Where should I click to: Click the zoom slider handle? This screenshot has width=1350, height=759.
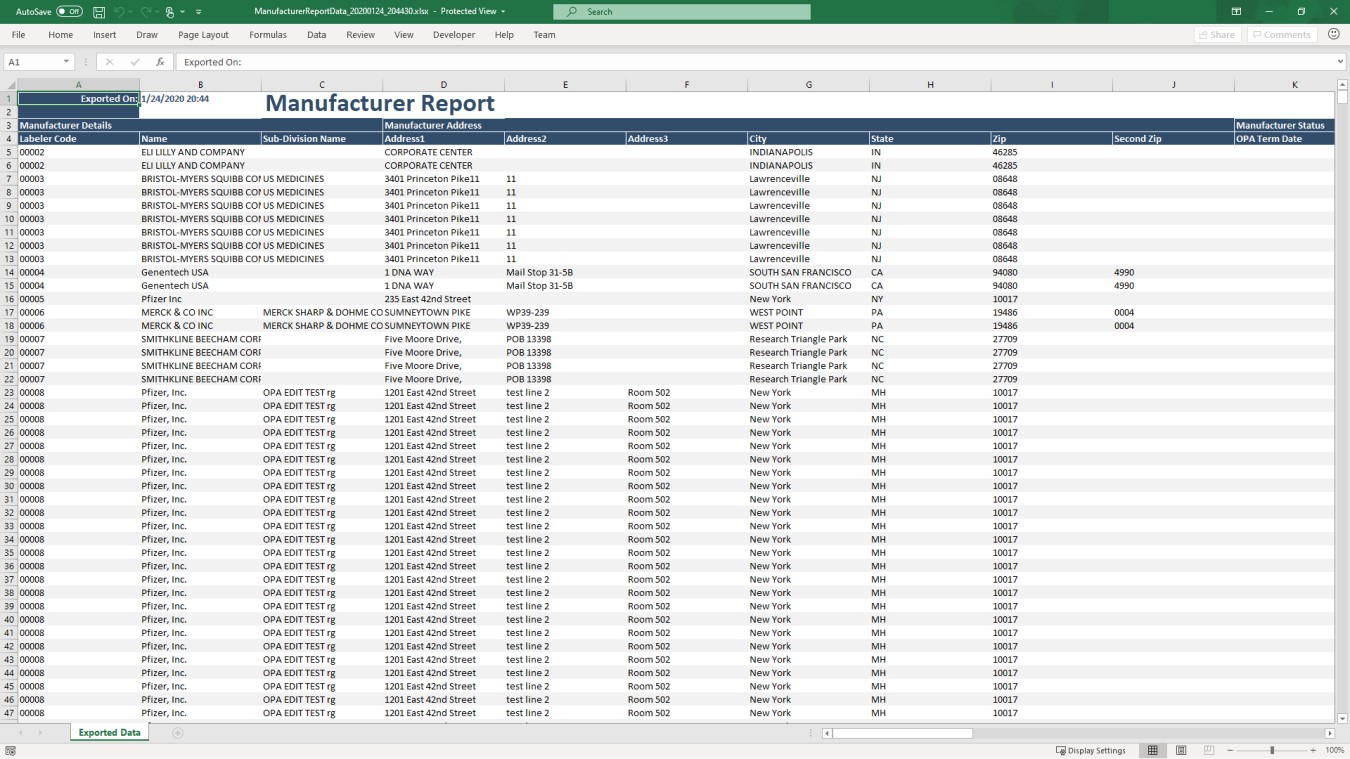(1272, 750)
